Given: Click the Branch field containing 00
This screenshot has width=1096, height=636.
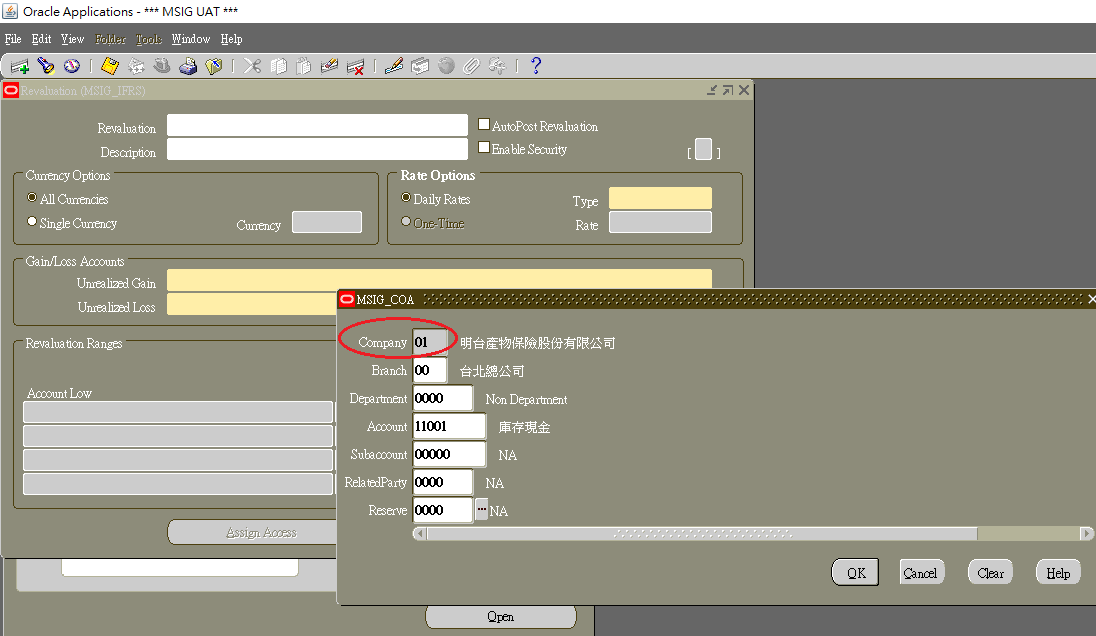Looking at the screenshot, I should pos(430,370).
